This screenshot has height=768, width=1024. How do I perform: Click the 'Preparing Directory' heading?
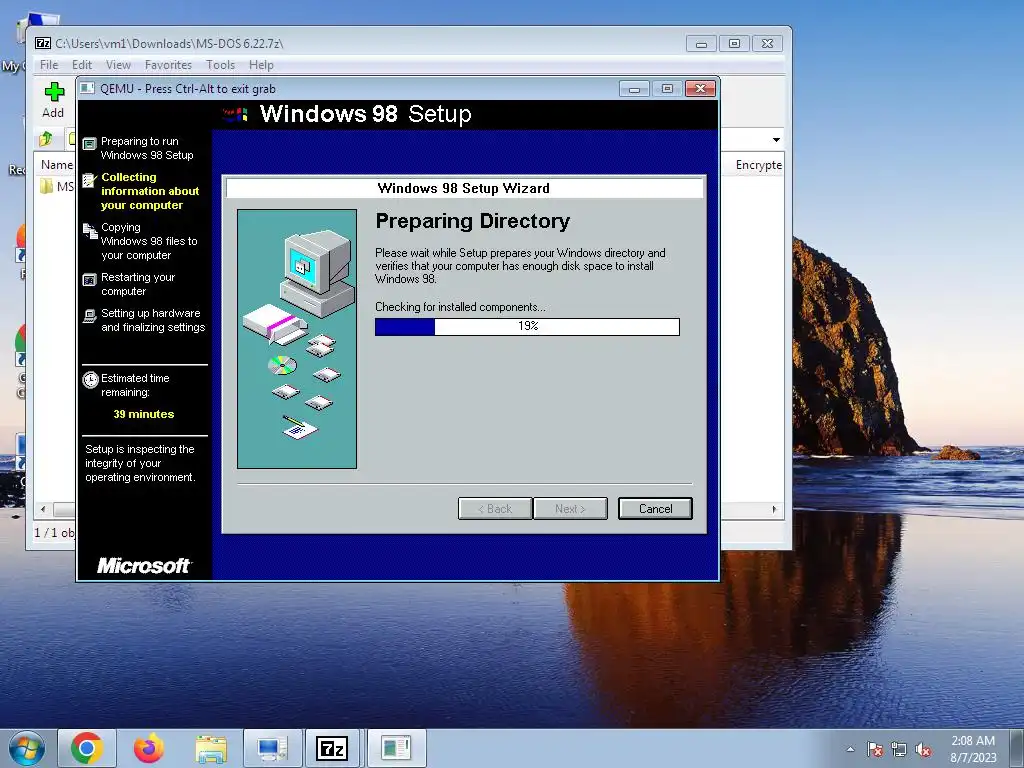tap(472, 221)
